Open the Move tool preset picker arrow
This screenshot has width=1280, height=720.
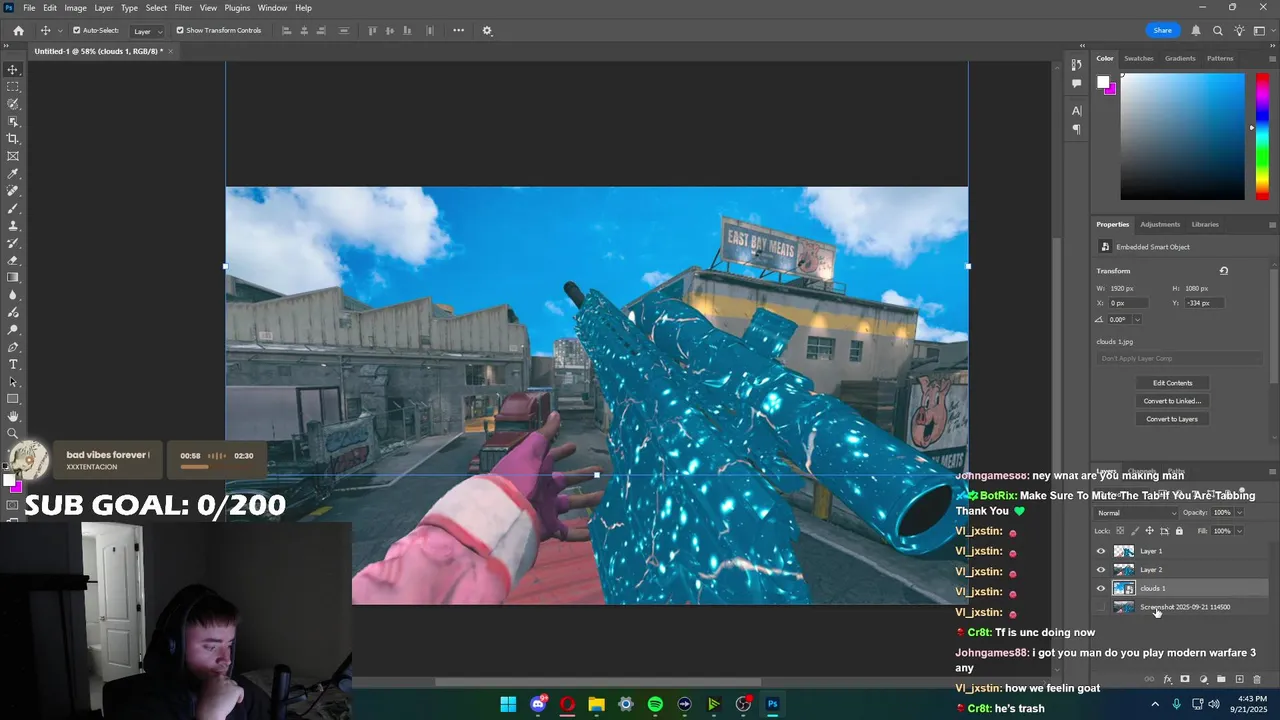pos(60,31)
